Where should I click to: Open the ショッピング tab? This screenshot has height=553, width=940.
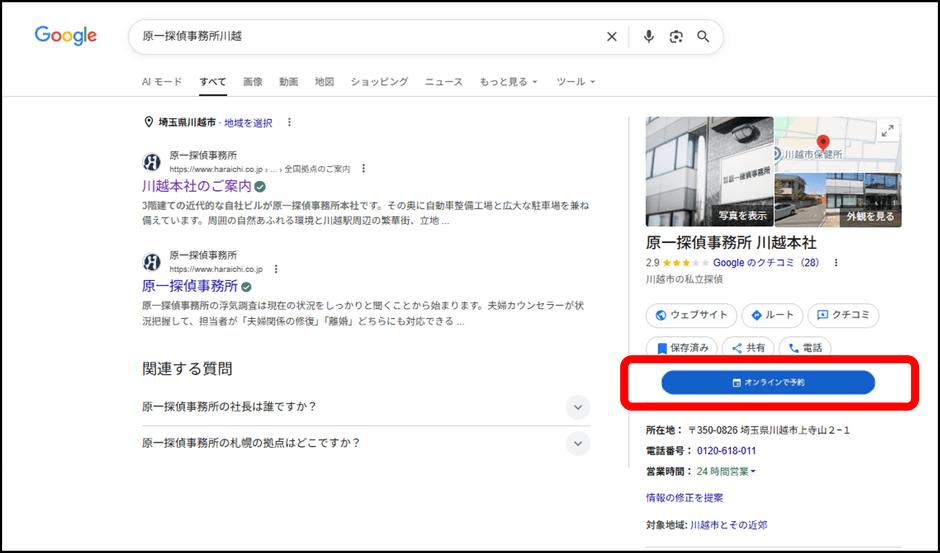379,82
